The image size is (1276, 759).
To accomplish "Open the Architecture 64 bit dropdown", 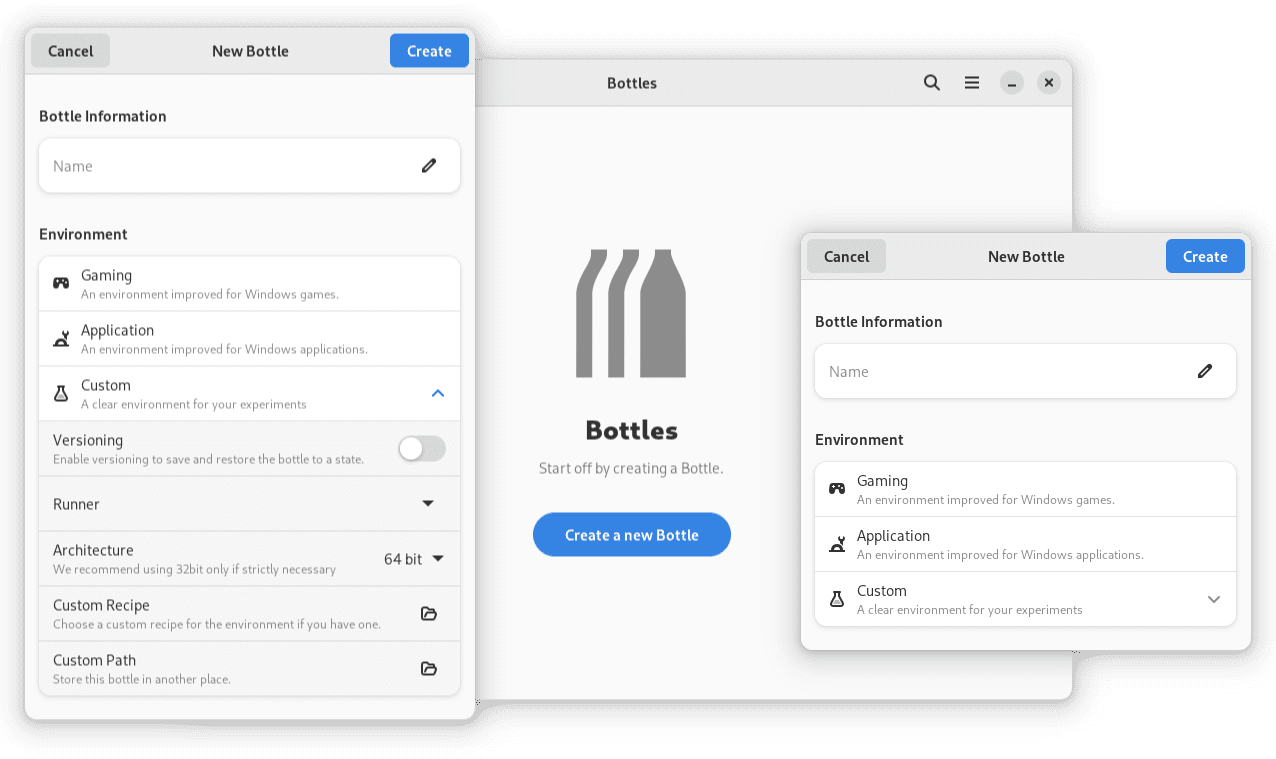I will [414, 559].
